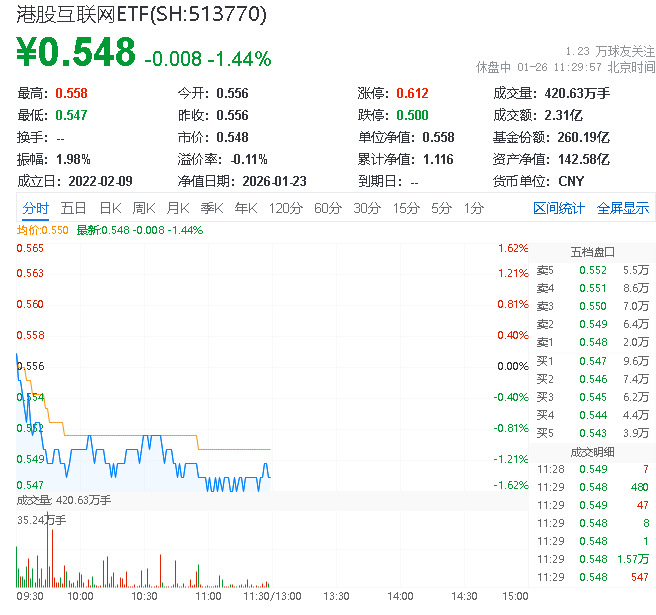The width and height of the screenshot is (656, 615).
Task: Select the 买1 bid row at 0.547
Action: click(591, 361)
